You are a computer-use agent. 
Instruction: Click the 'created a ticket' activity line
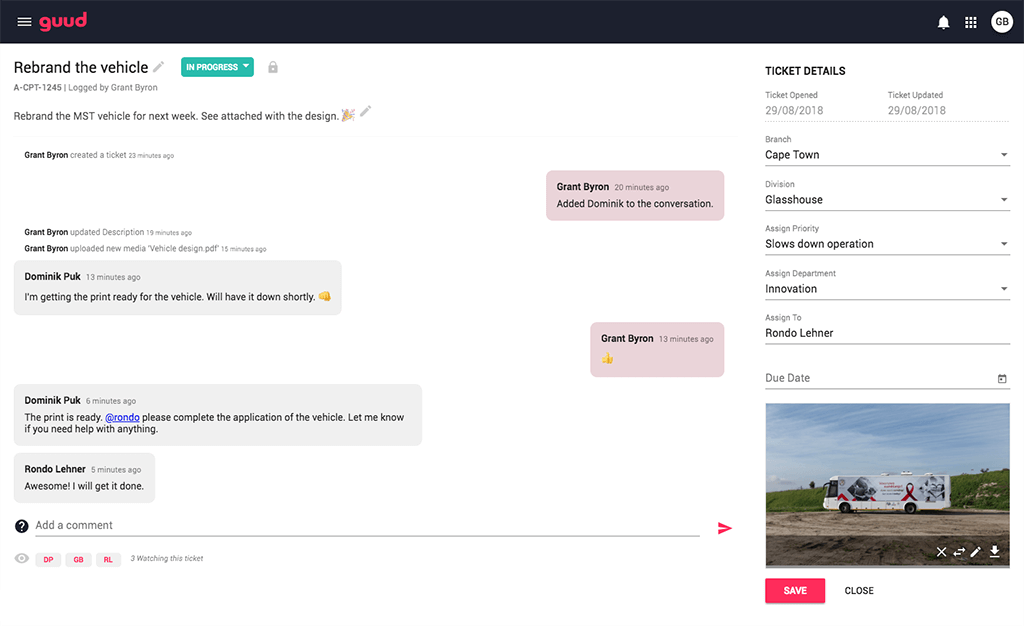[x=99, y=155]
